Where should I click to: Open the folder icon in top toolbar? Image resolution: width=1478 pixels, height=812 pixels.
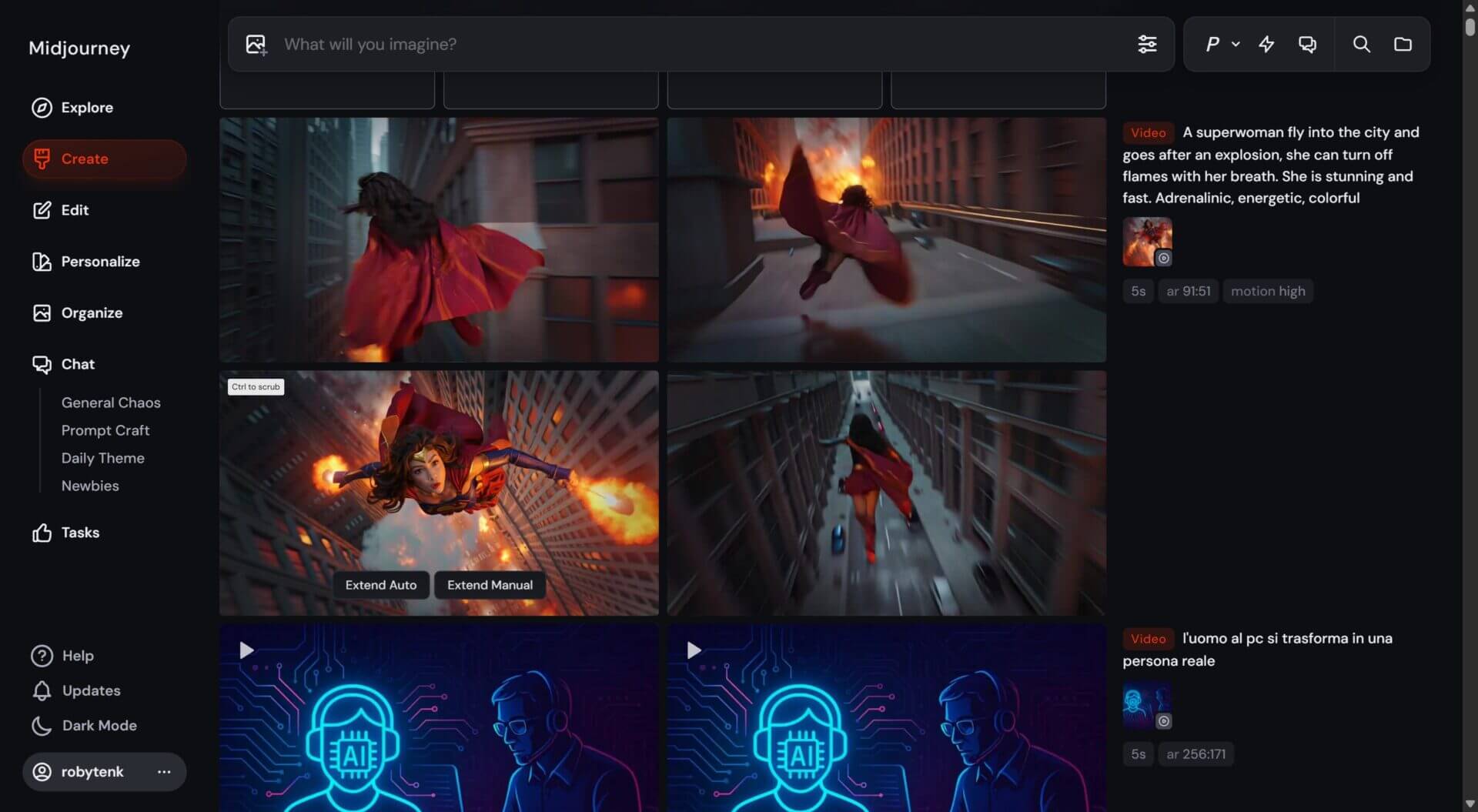[x=1403, y=45]
